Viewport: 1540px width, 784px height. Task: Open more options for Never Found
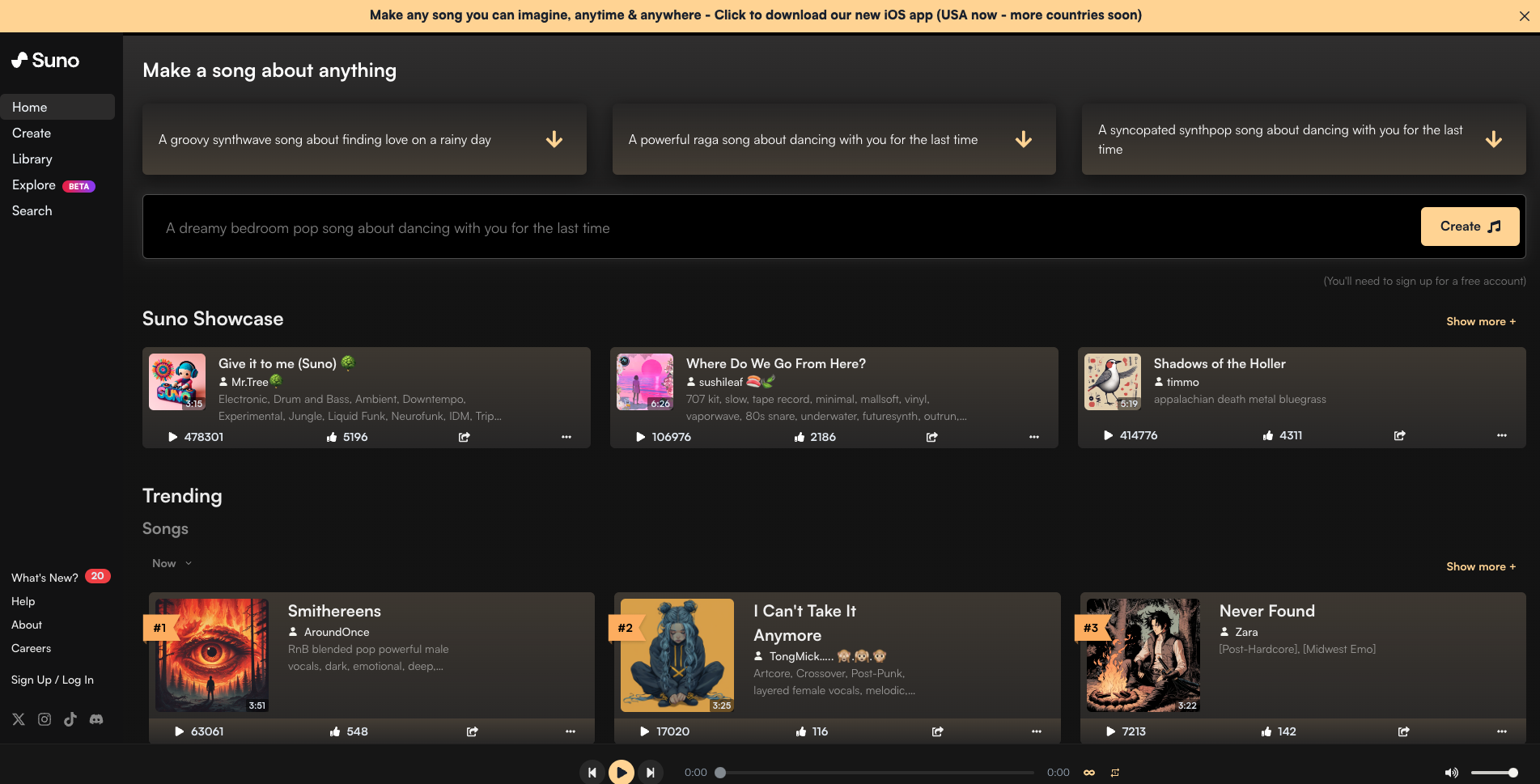tap(1502, 731)
